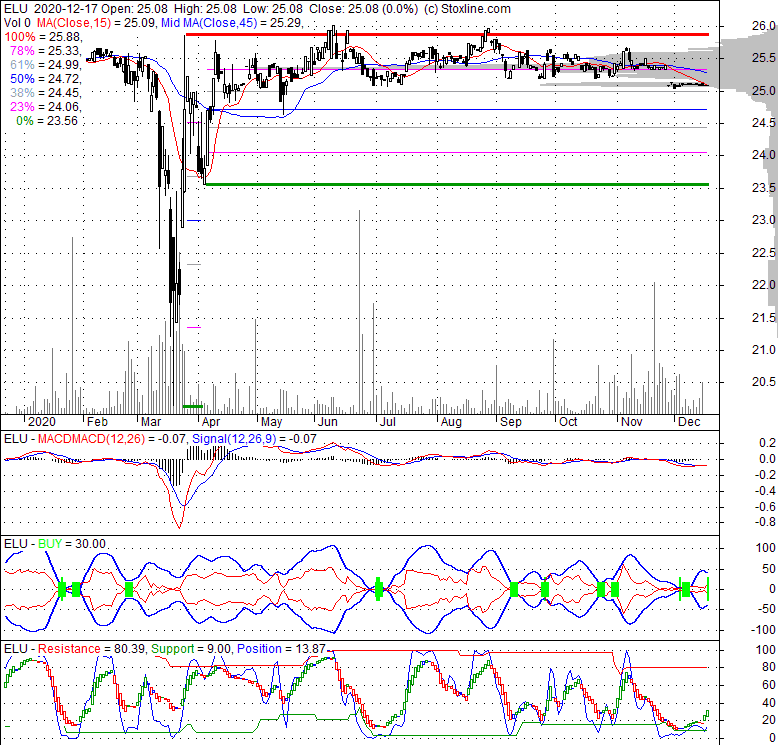780x745 pixels.
Task: Click the 21.0 price axis value
Action: click(x=764, y=350)
